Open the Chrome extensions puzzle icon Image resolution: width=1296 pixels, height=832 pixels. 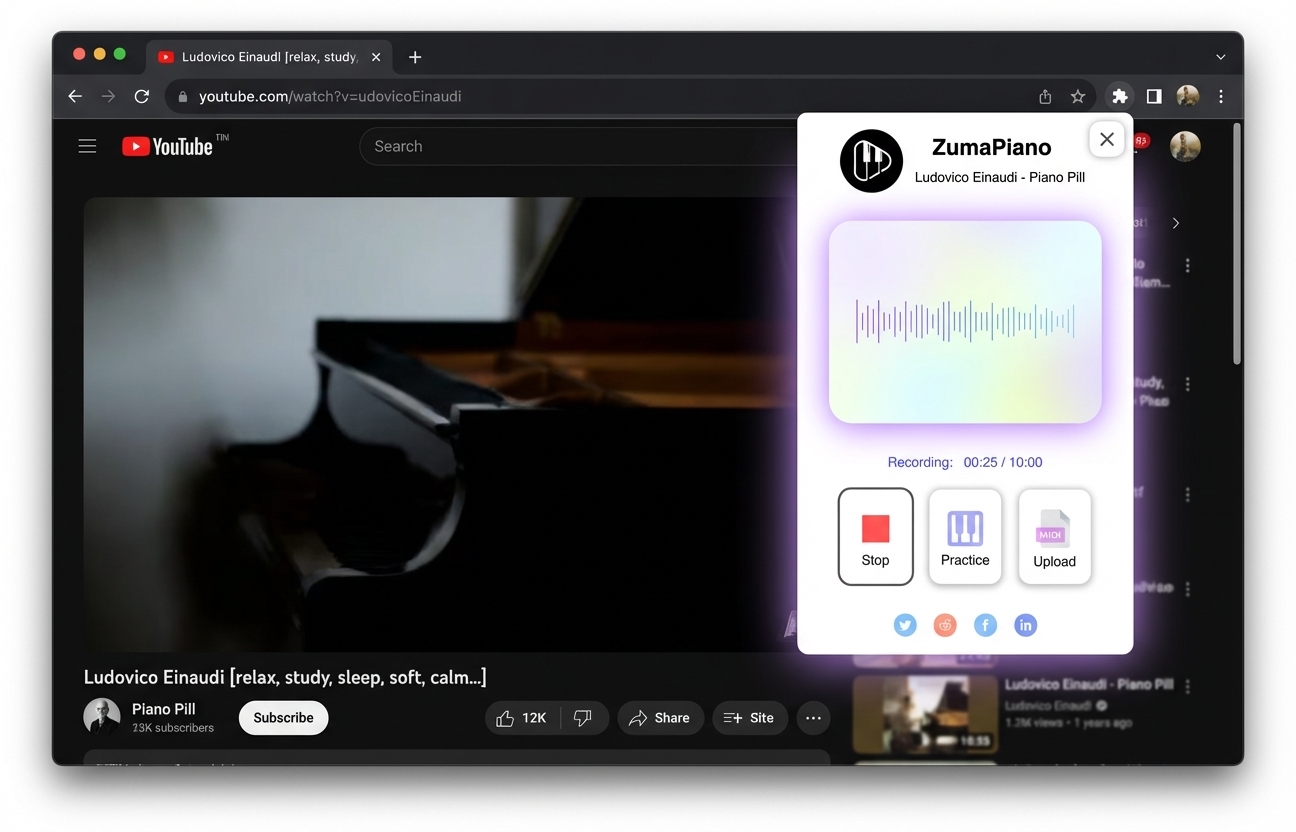(1119, 96)
